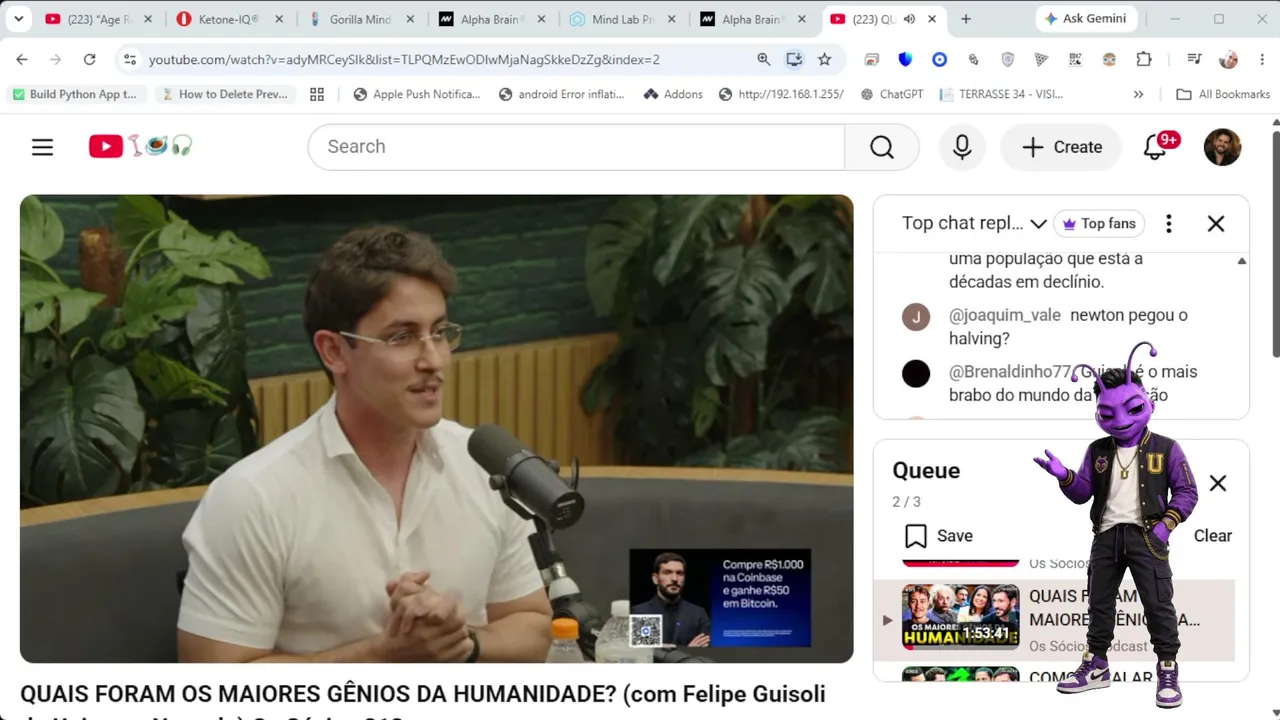Screen dimensions: 1280x720
Task: Open the Addons bookmark
Action: click(673, 94)
